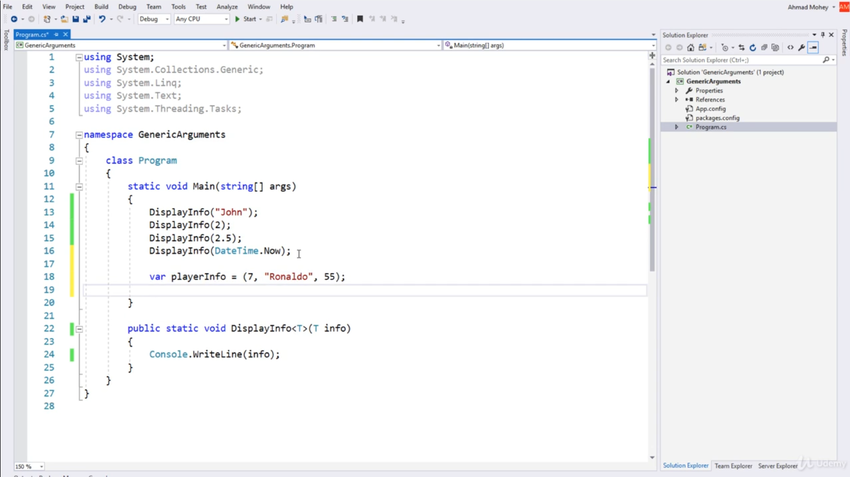Click the Open File folder icon

point(65,19)
